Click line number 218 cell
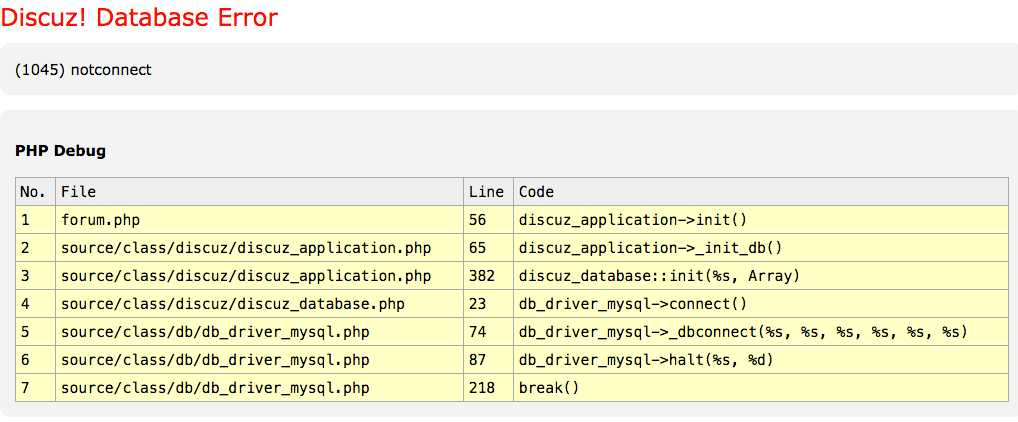This screenshot has width=1018, height=422. [x=488, y=388]
